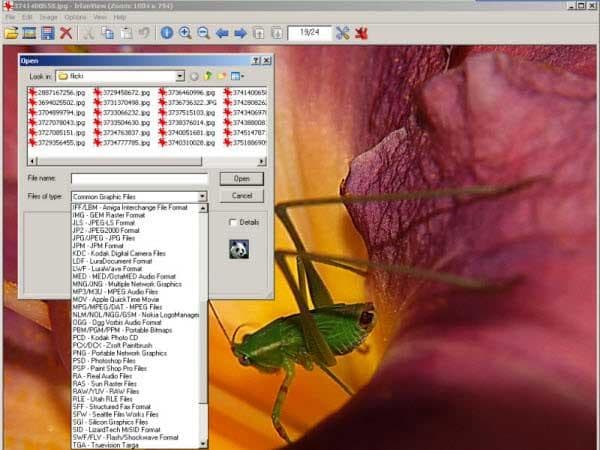The height and width of the screenshot is (450, 600).
Task: Click the next page toolbar icon
Action: click(276, 33)
